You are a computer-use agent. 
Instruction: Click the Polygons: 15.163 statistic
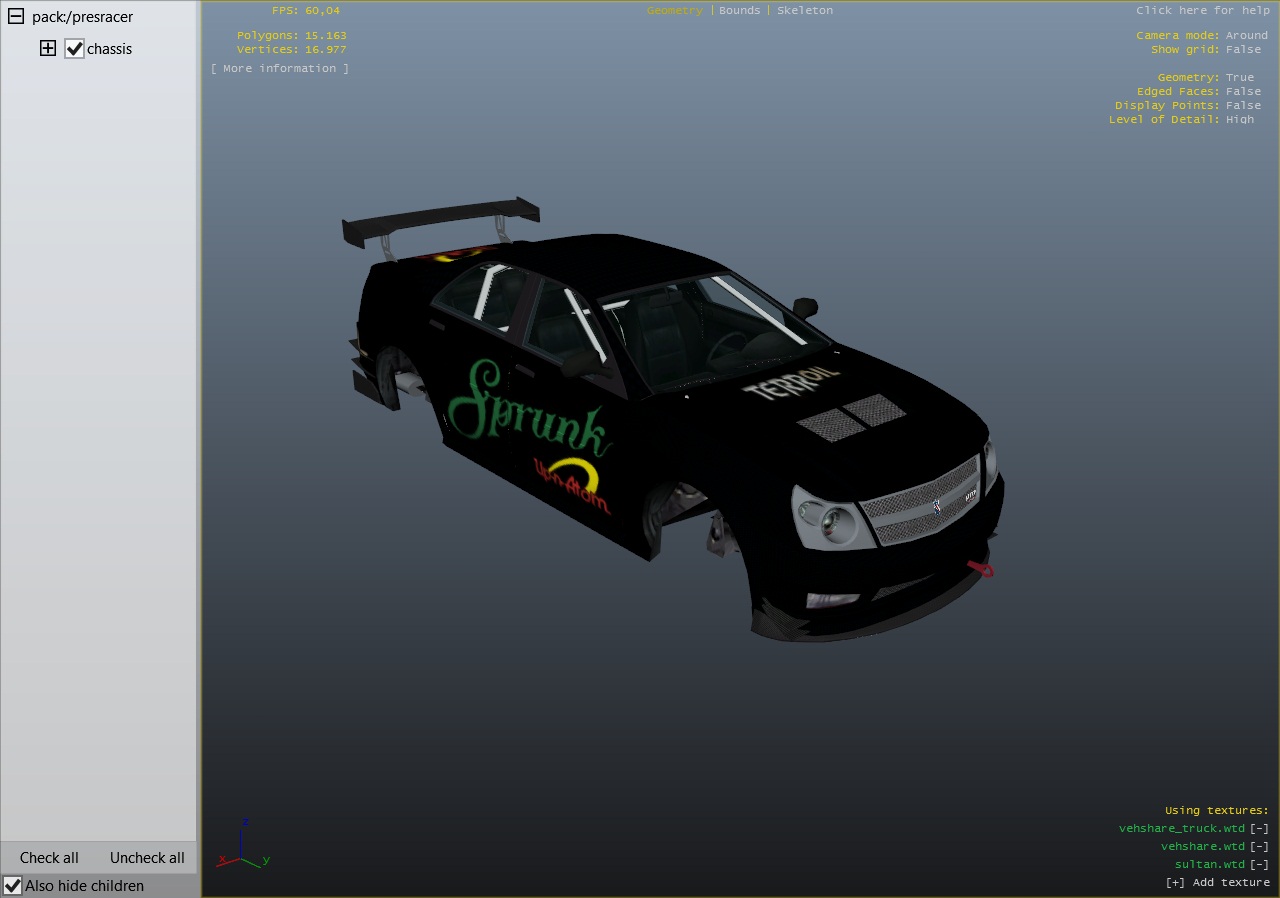(292, 35)
